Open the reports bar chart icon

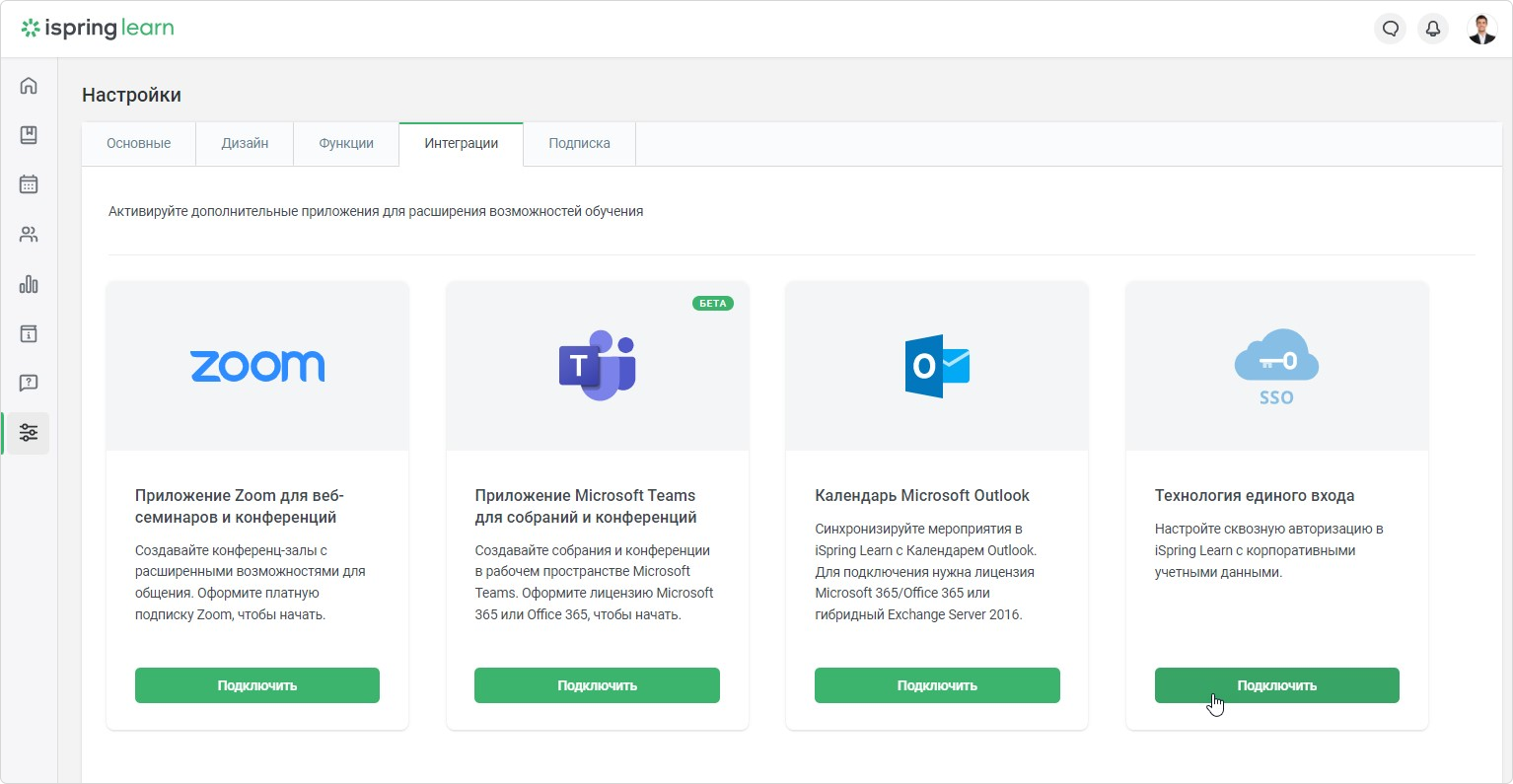pos(29,284)
